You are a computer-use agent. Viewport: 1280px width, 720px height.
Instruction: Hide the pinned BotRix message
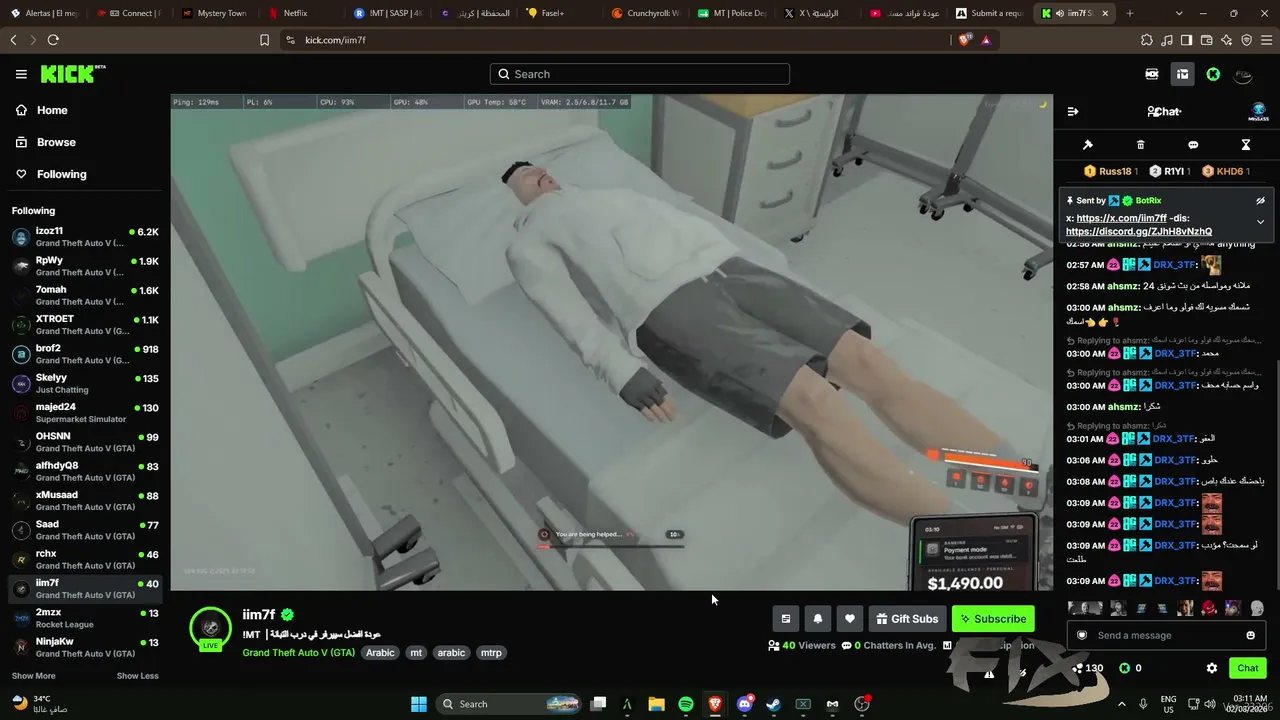click(1260, 201)
